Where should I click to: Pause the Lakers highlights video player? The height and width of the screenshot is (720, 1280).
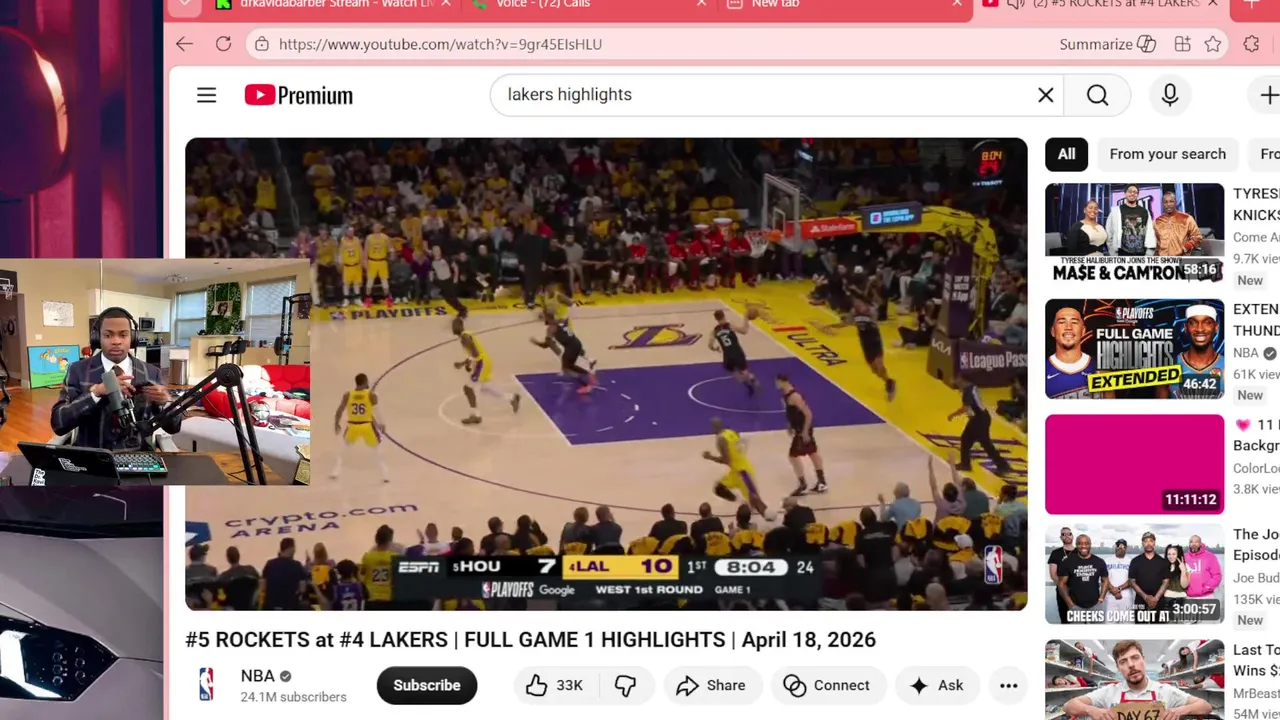tap(606, 374)
